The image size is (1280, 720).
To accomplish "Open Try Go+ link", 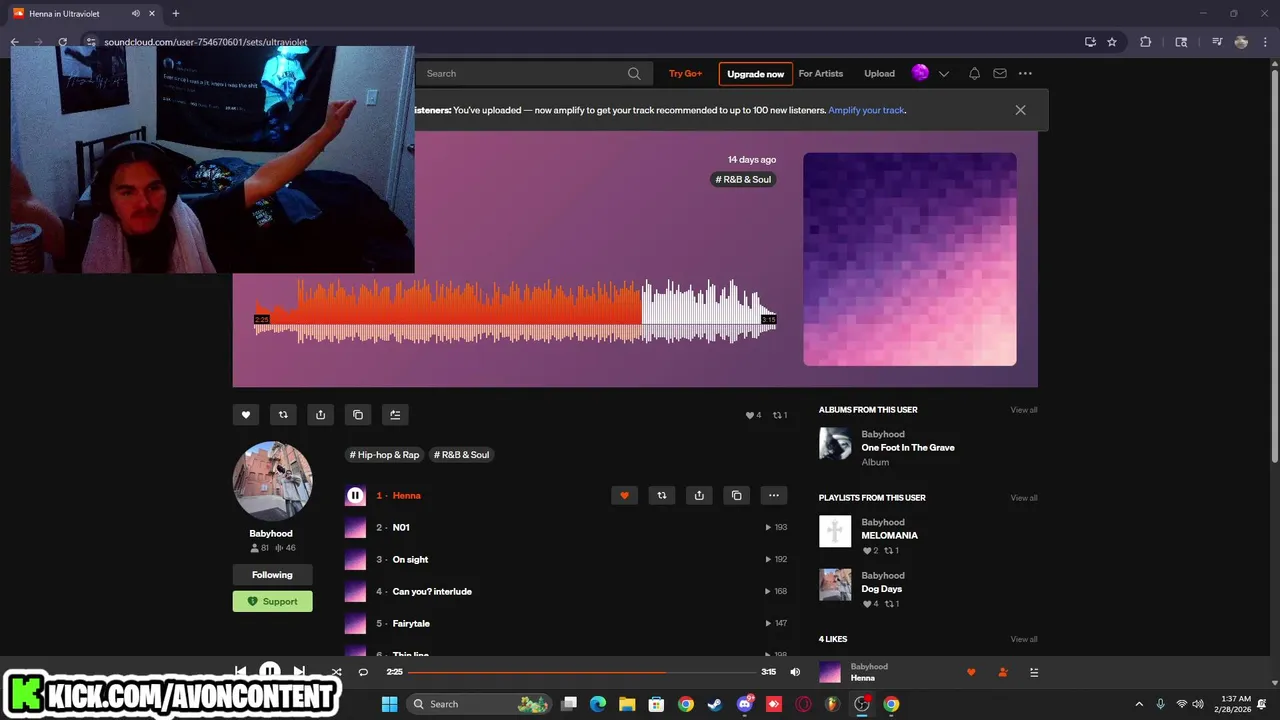I will pyautogui.click(x=685, y=73).
